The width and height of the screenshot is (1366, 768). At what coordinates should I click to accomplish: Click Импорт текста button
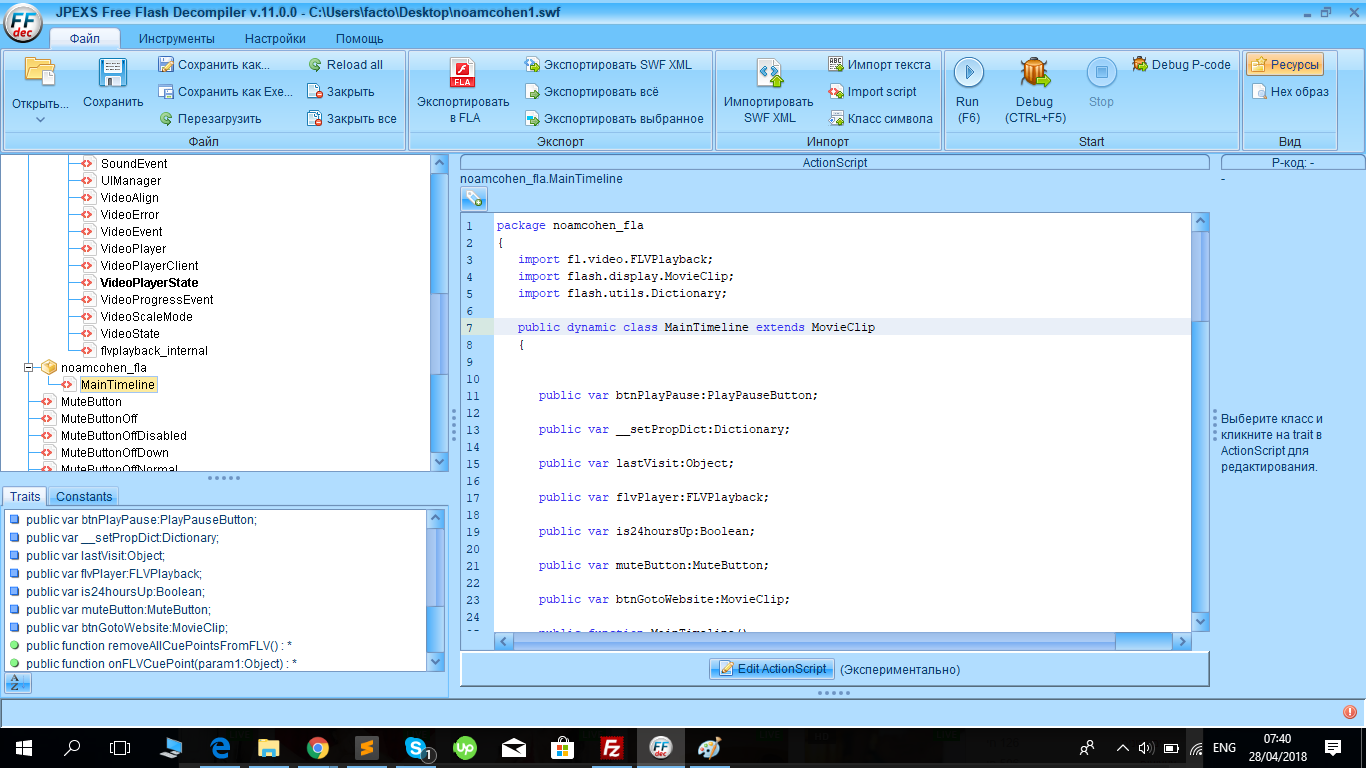[x=880, y=65]
